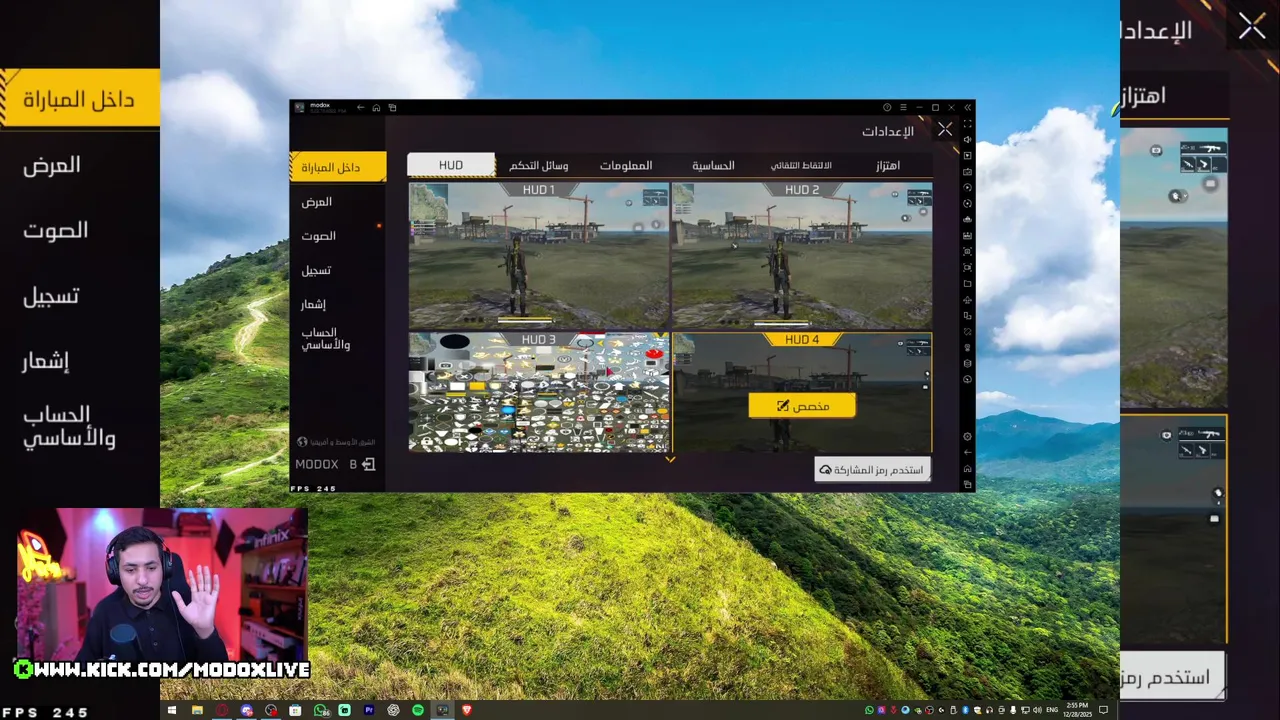Open emulator settings gear in right sidebar
Viewport: 1280px width, 720px height.
pyautogui.click(x=967, y=437)
